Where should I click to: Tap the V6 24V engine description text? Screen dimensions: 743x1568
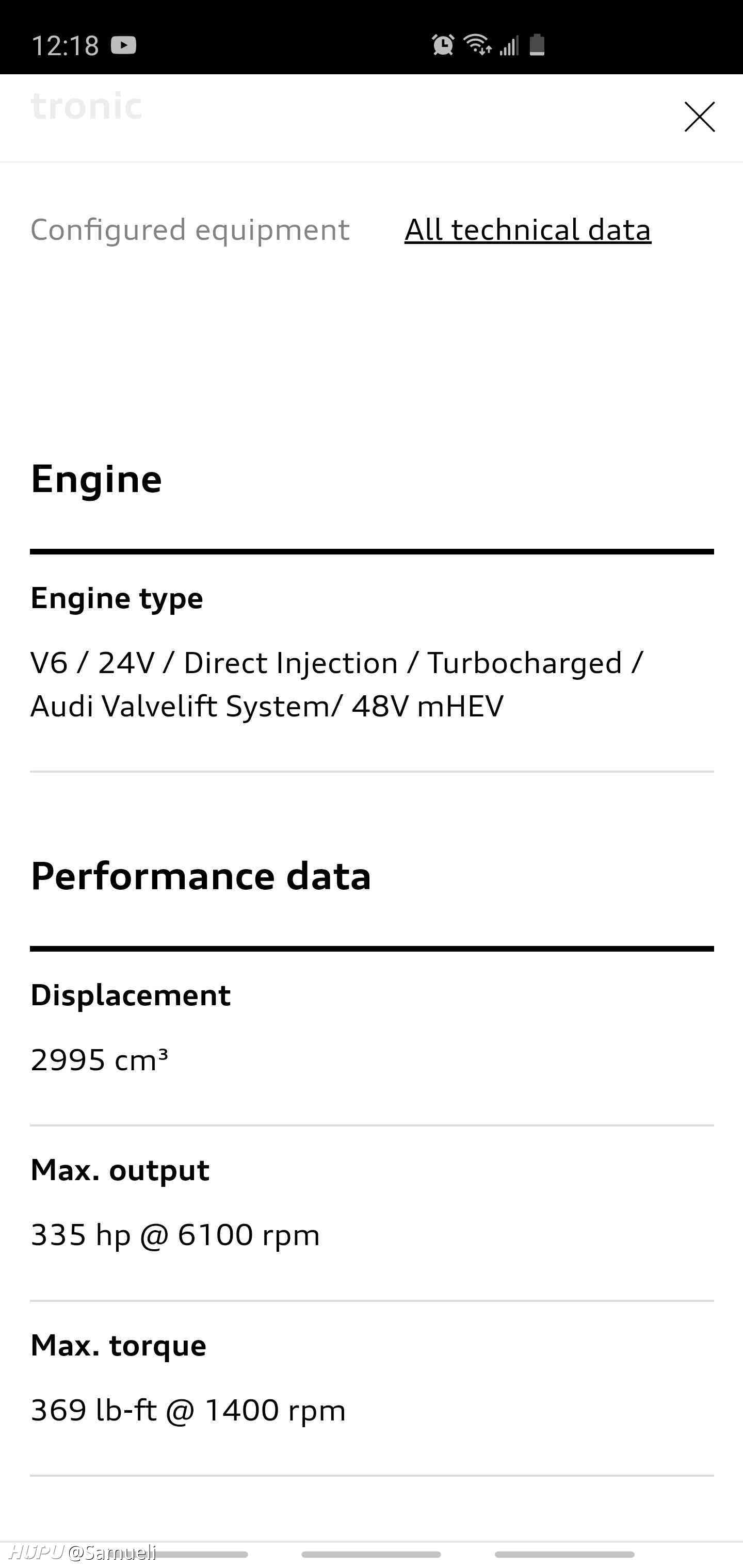(x=337, y=684)
